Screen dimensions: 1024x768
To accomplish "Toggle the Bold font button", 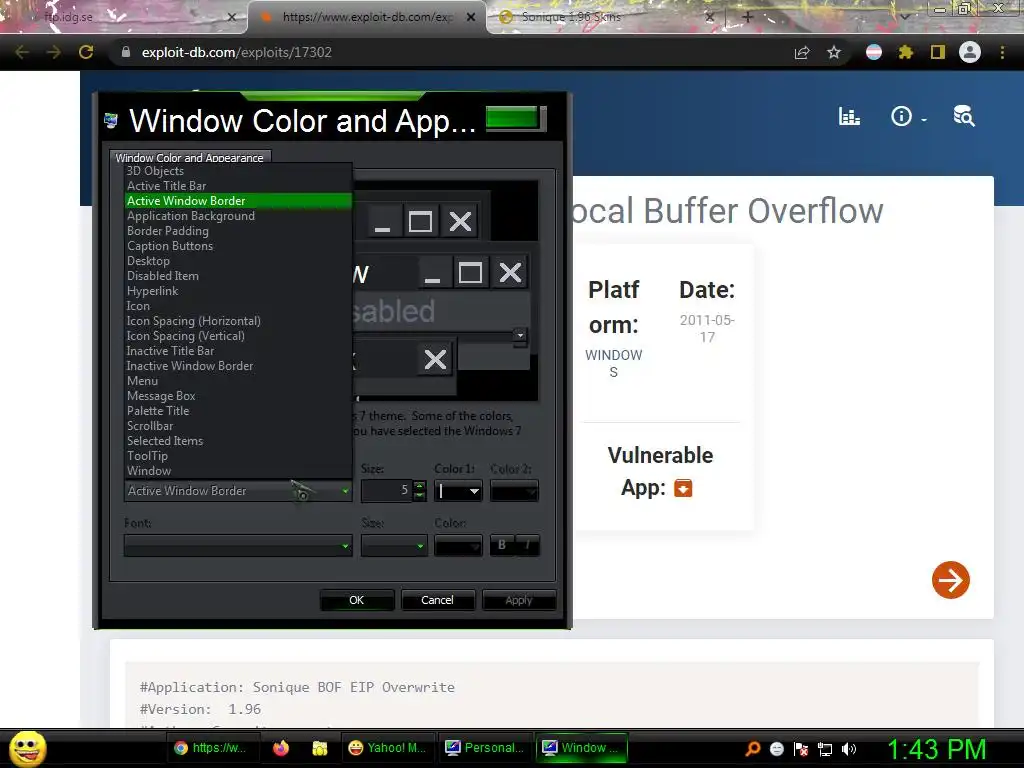I will tap(502, 545).
